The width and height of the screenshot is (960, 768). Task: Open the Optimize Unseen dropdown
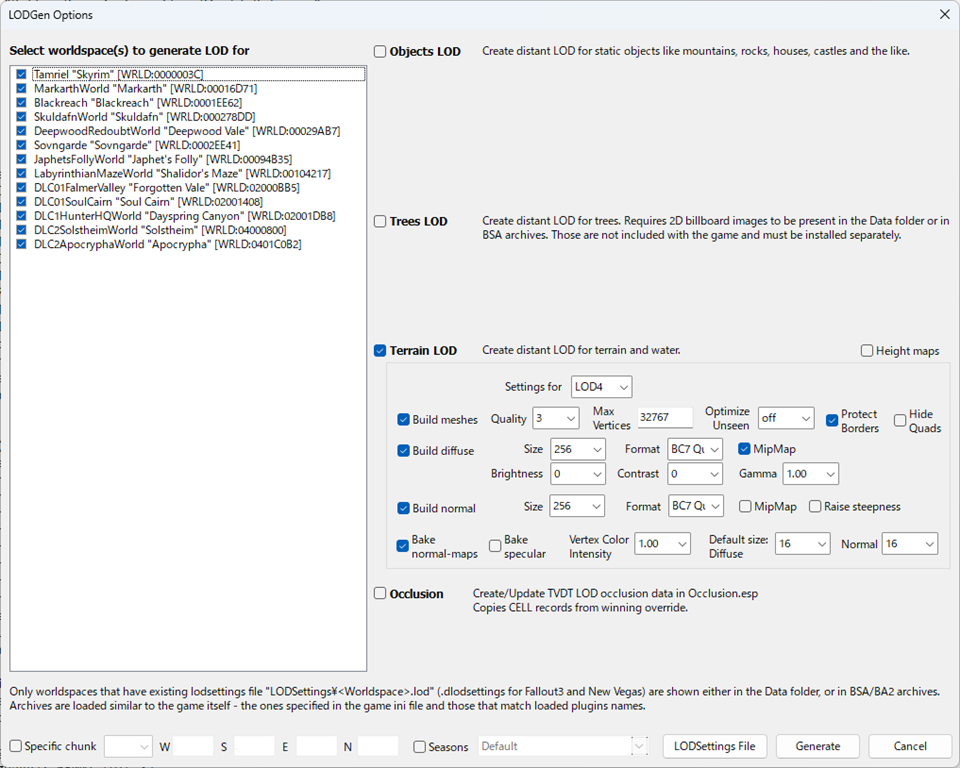point(786,418)
